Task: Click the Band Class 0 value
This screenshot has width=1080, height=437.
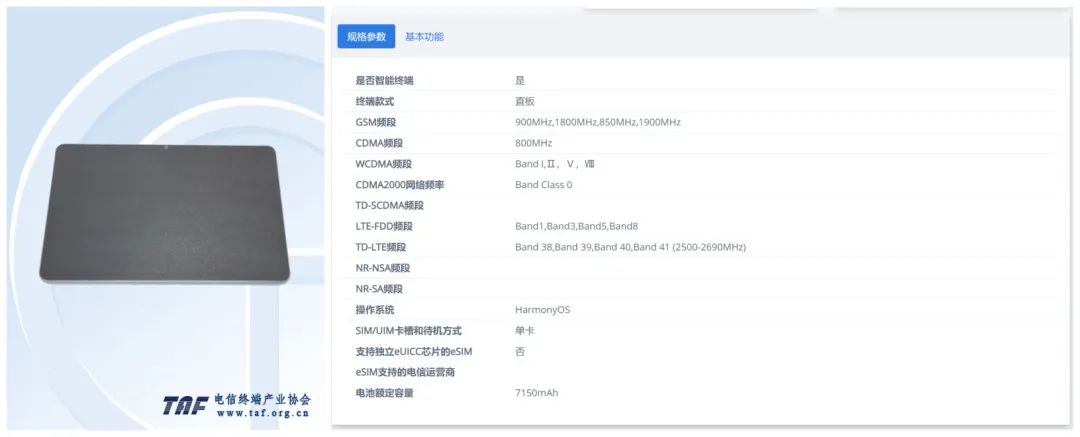Action: [543, 185]
